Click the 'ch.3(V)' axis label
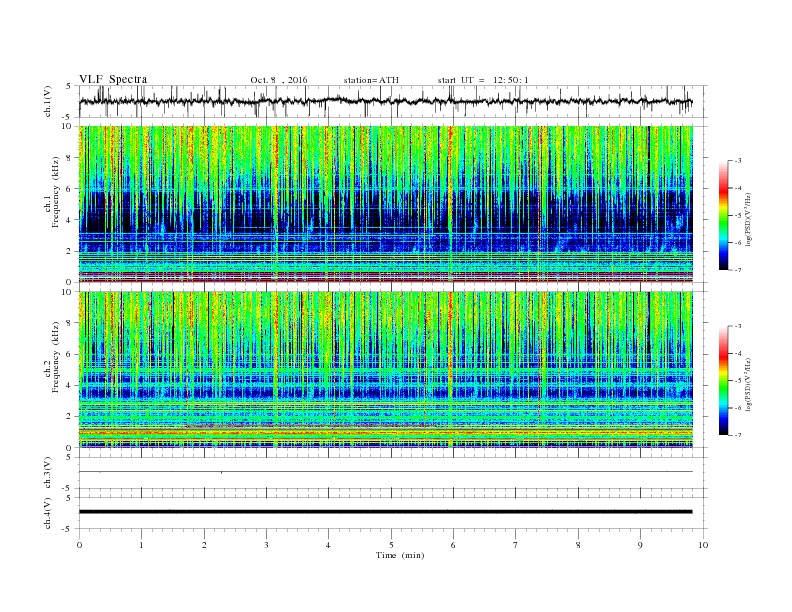 48,473
